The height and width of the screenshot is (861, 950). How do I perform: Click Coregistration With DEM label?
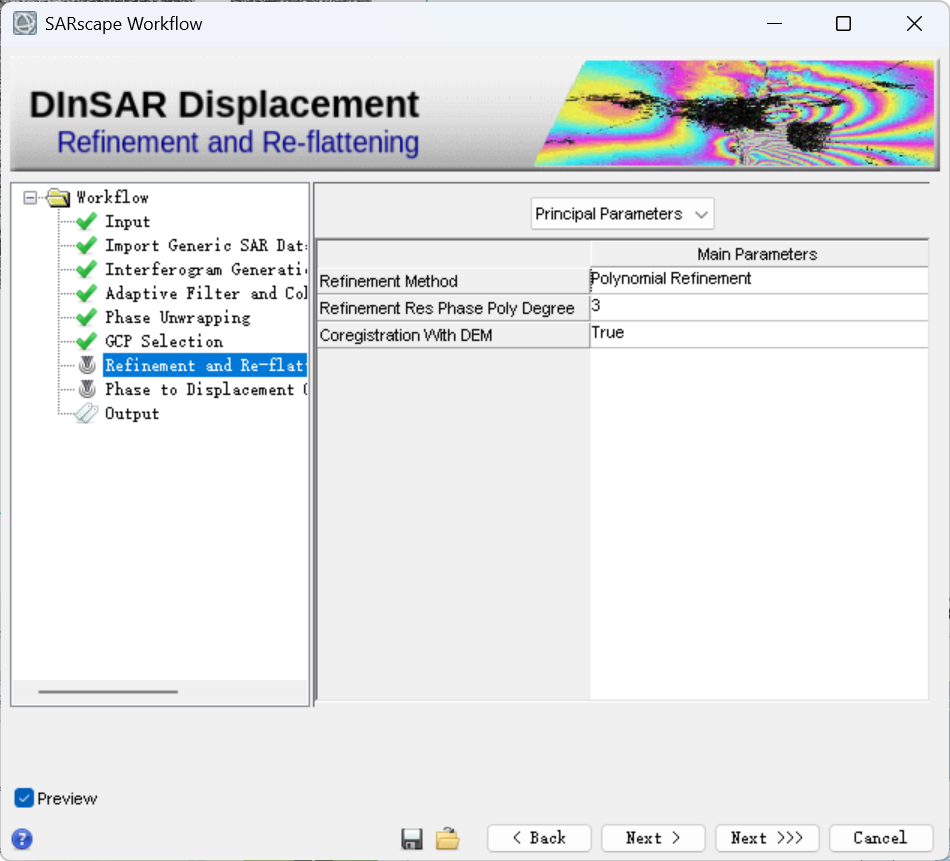coord(454,335)
